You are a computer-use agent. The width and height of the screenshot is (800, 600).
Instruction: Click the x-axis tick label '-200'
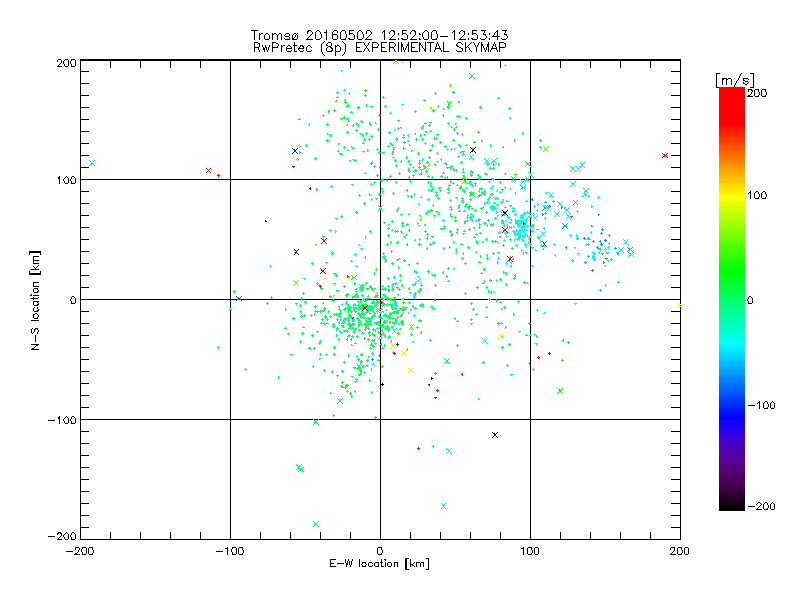pos(80,552)
